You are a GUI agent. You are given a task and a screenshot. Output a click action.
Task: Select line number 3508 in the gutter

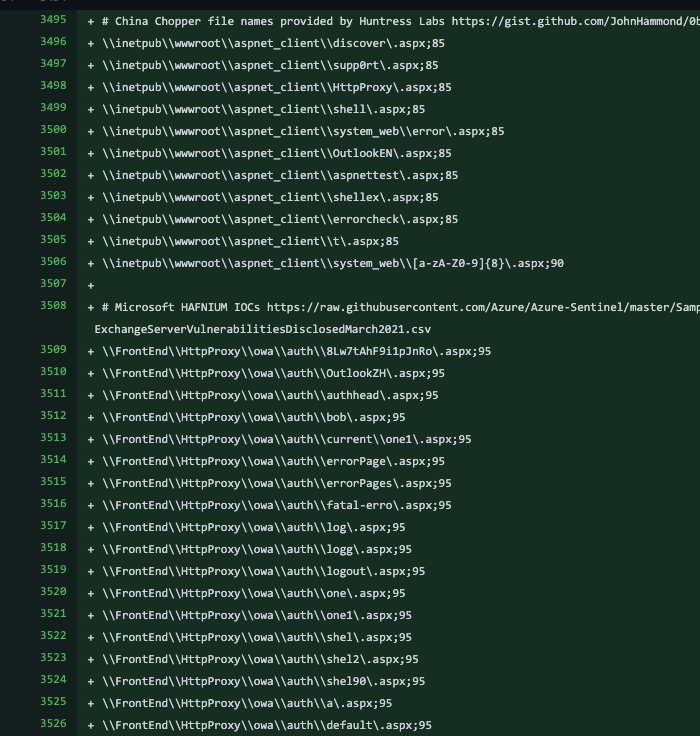tap(52, 306)
